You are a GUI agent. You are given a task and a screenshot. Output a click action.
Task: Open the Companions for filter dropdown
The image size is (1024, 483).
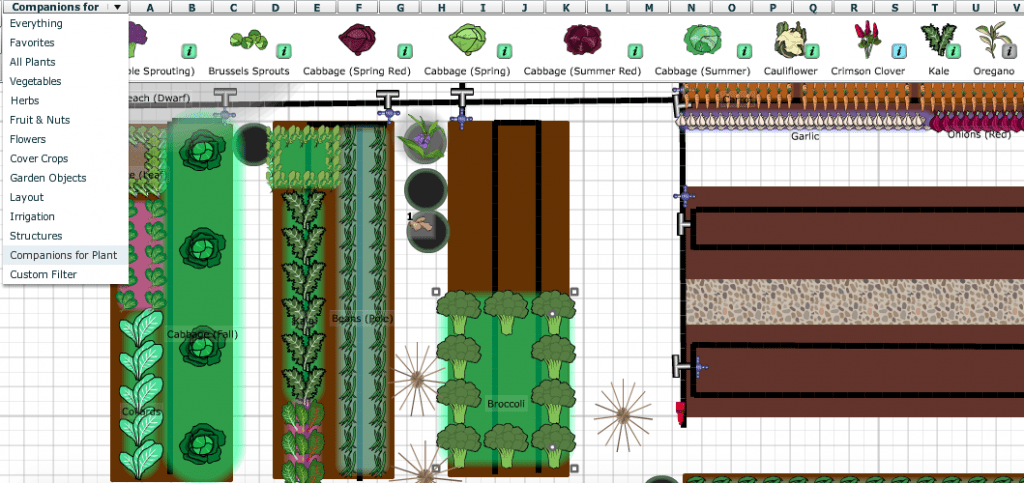65,6
